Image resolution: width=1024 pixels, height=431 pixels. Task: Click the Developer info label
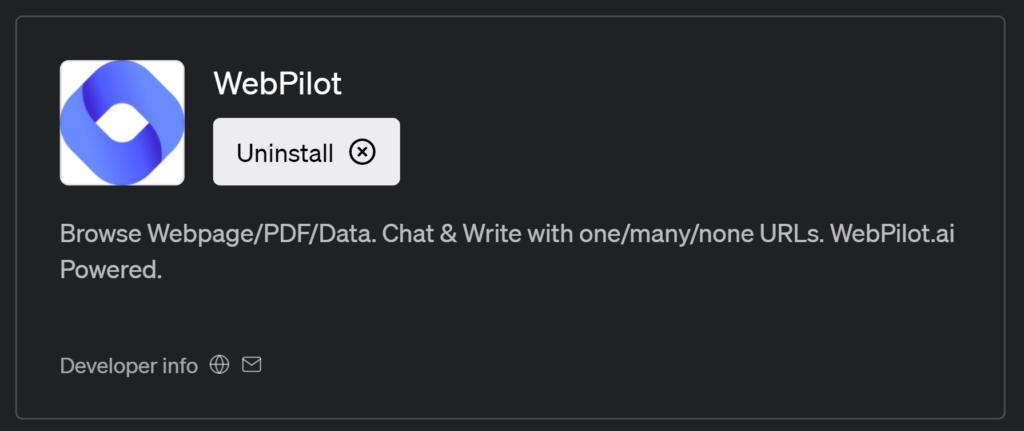coord(129,366)
